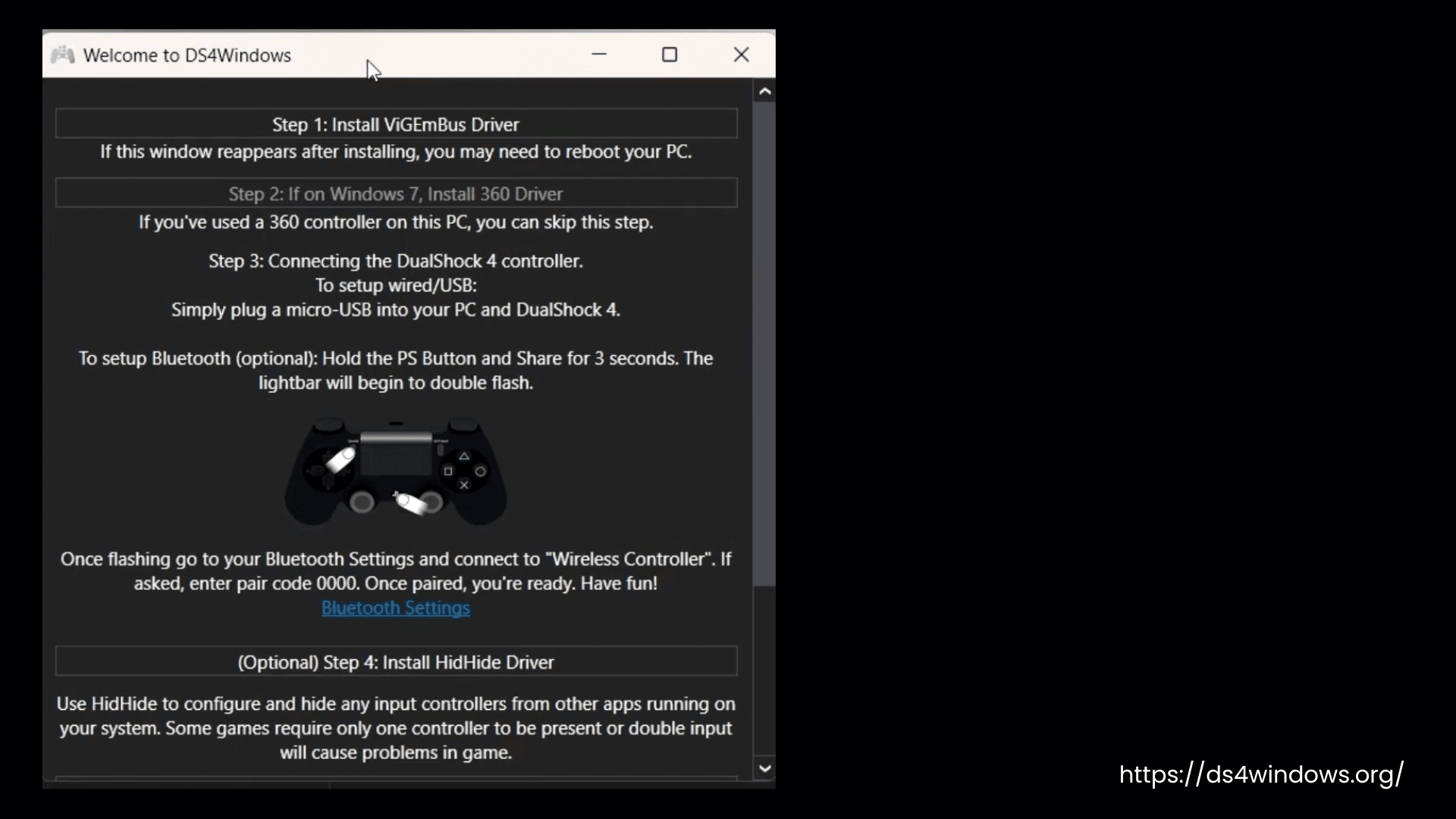Click the finger pressing the PS button
The height and width of the screenshot is (819, 1456).
(x=410, y=502)
